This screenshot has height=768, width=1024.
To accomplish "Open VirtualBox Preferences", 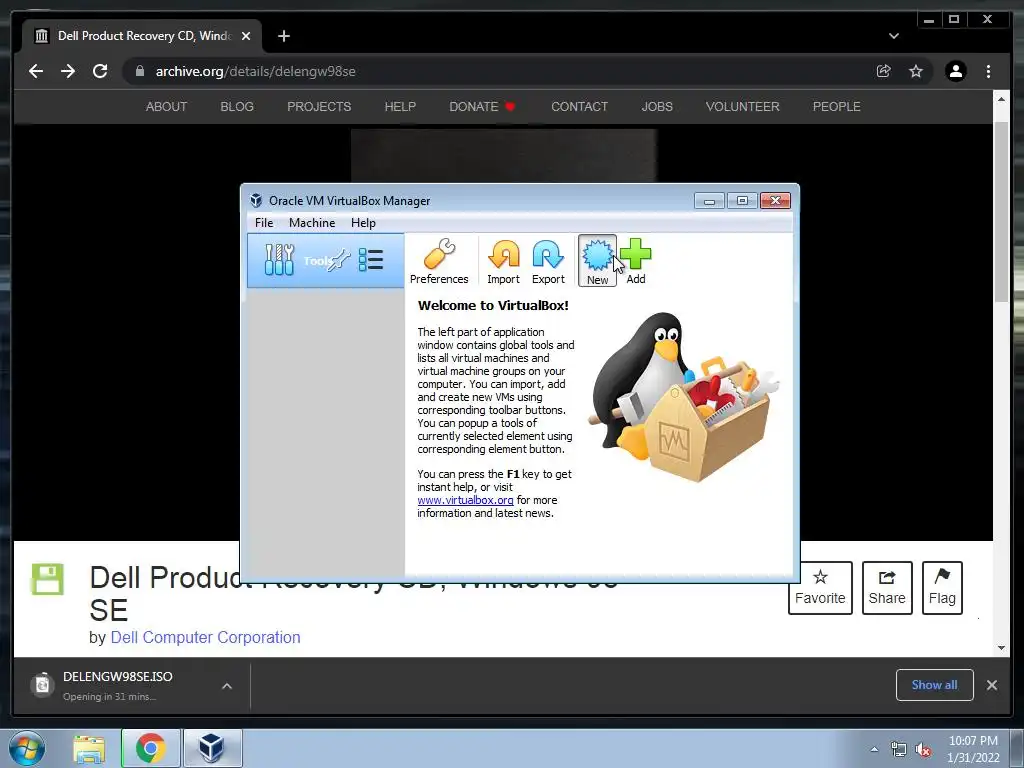I will click(439, 261).
